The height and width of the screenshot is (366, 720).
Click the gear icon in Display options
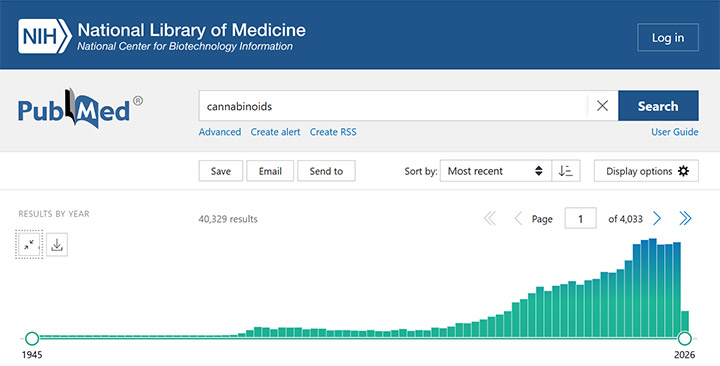[684, 171]
